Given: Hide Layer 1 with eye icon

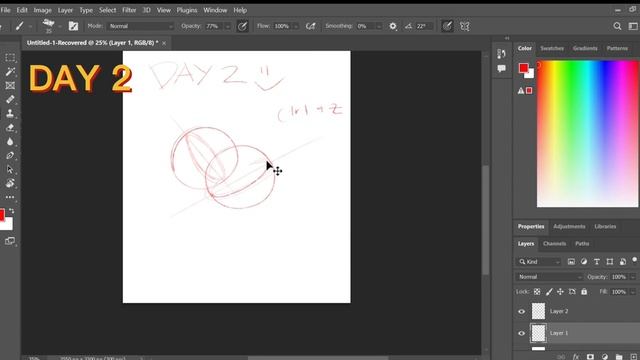Looking at the screenshot, I should click(522, 333).
